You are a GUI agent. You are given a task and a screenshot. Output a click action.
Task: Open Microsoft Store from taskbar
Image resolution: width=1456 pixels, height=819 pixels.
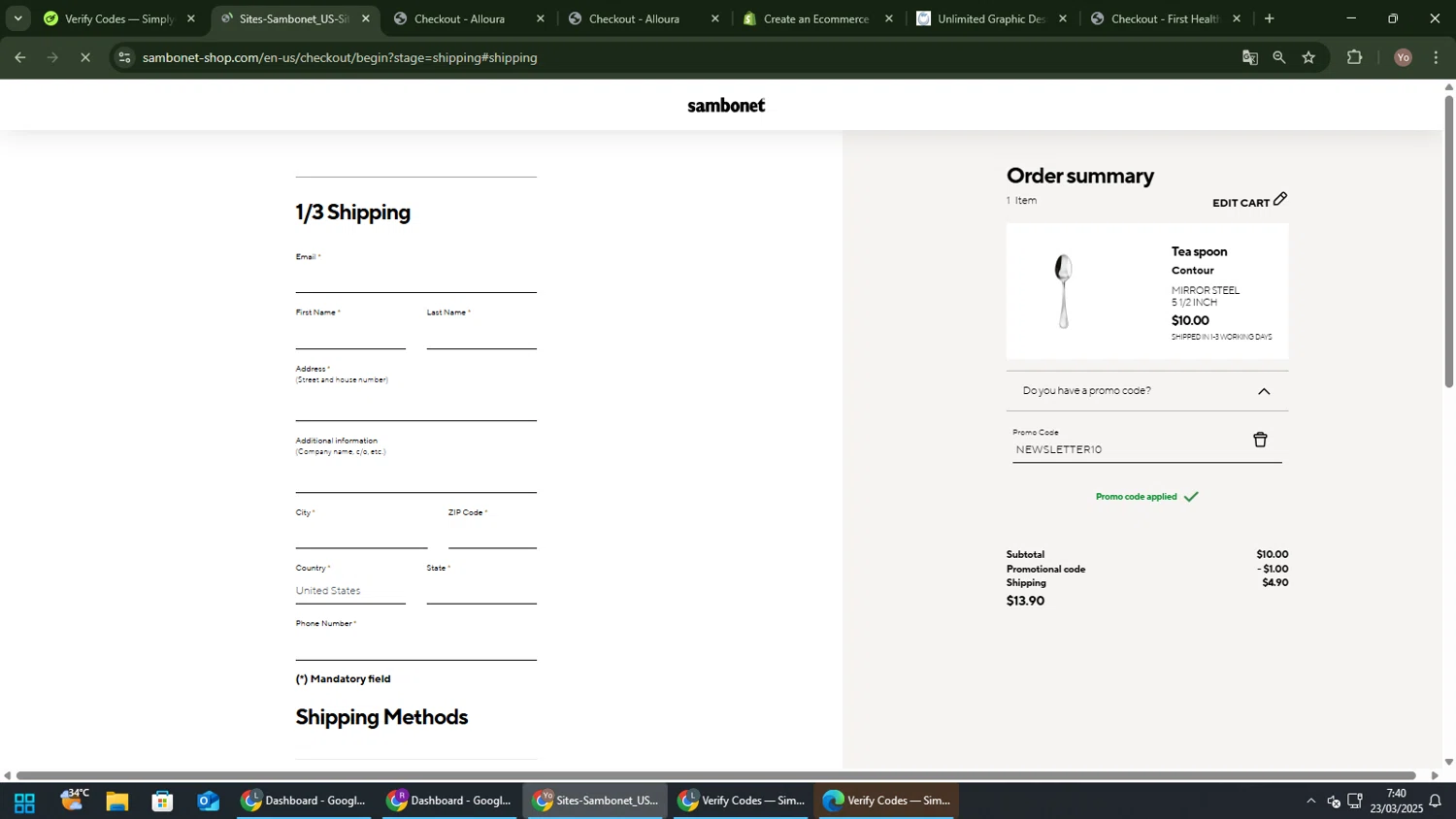[162, 802]
